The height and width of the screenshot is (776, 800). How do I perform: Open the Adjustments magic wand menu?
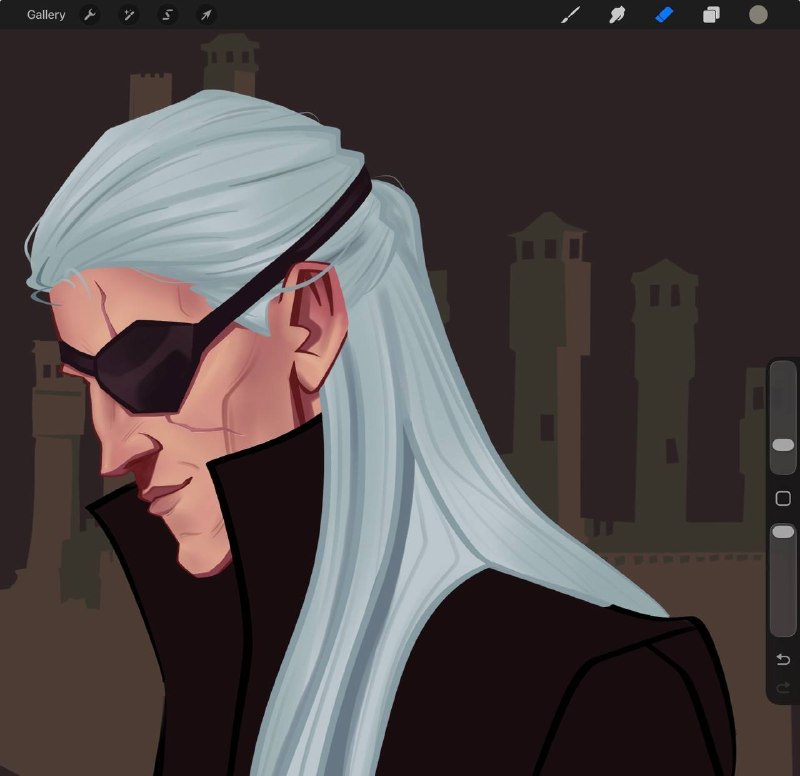click(x=129, y=15)
